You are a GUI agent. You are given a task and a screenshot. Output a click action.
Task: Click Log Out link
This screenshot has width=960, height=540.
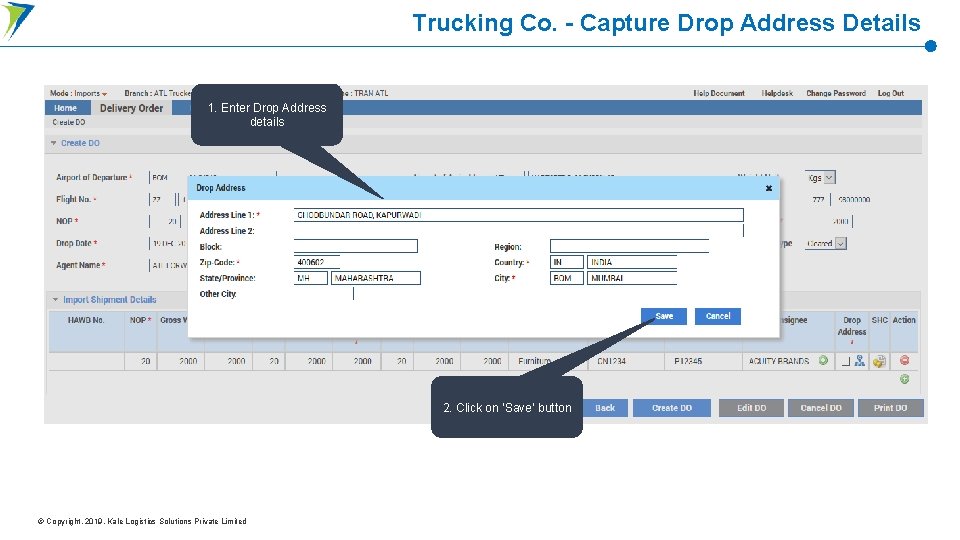(x=890, y=93)
